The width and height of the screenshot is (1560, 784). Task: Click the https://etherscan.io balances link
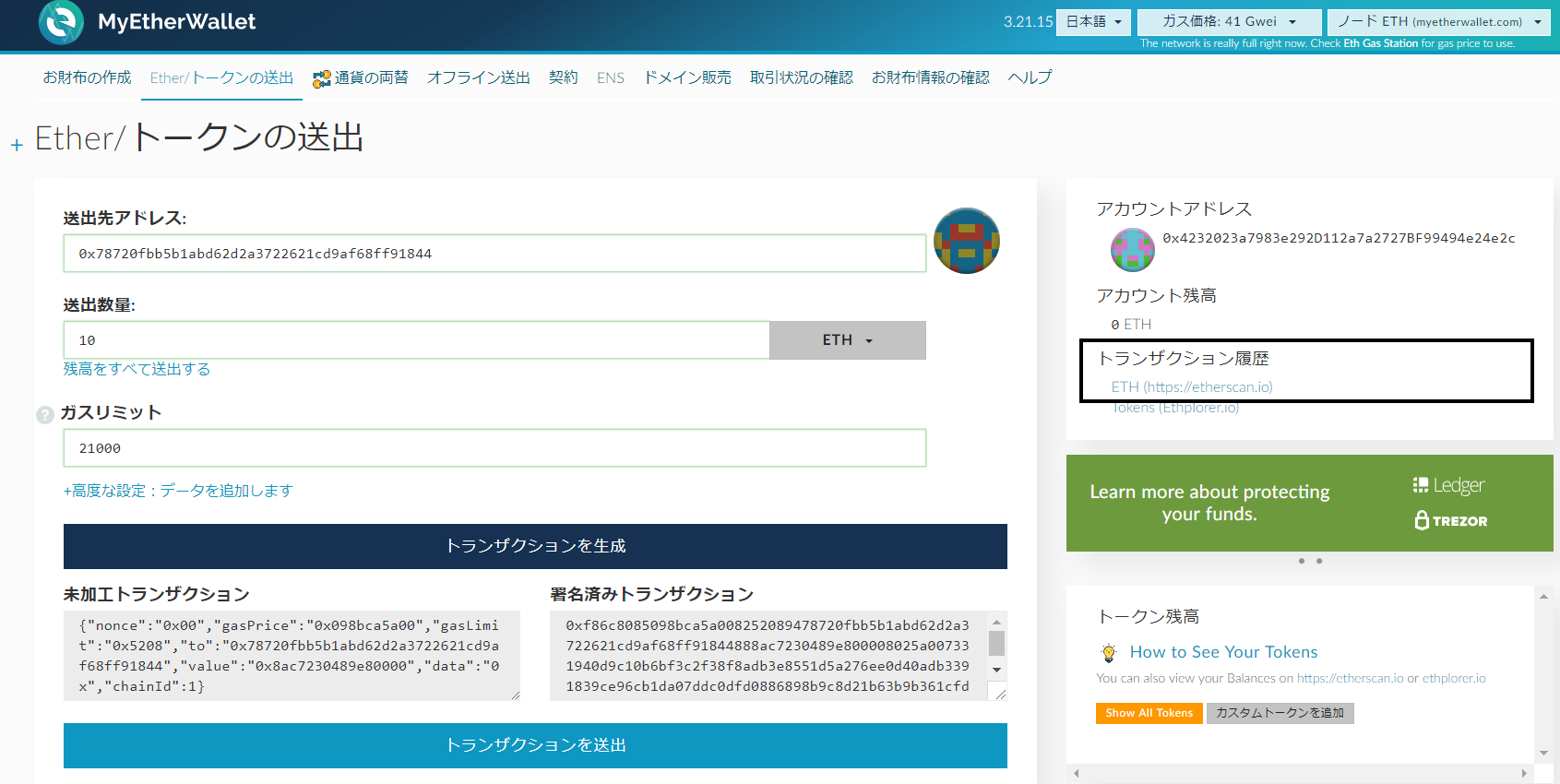pos(1351,678)
